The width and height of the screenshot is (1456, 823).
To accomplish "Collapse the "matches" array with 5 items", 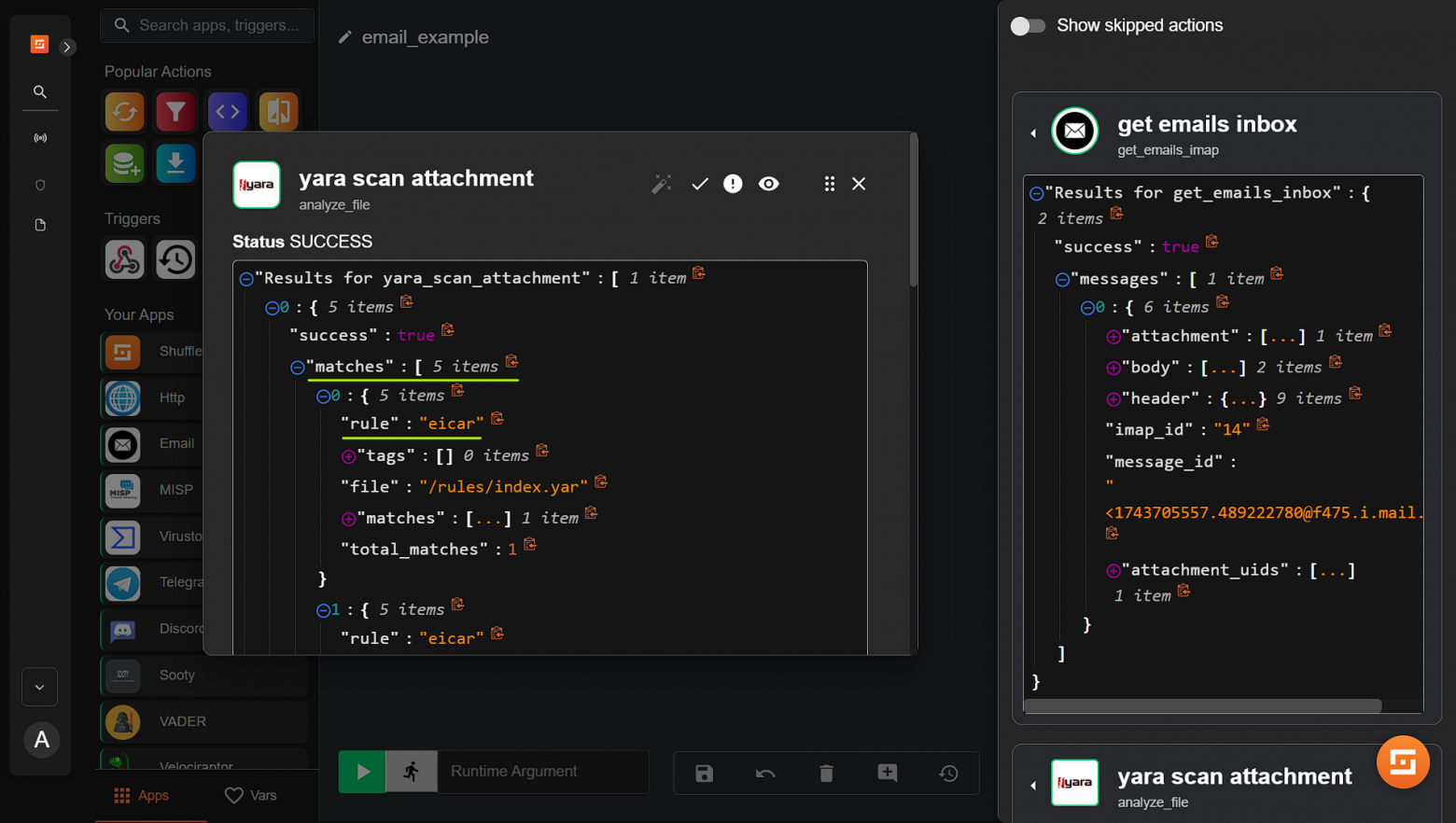I will pos(298,368).
